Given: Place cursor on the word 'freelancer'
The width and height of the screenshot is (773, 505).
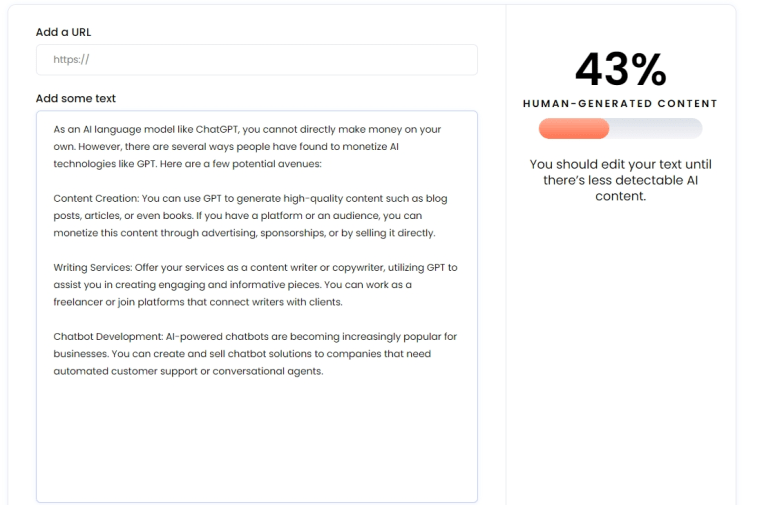Looking at the screenshot, I should point(78,302).
